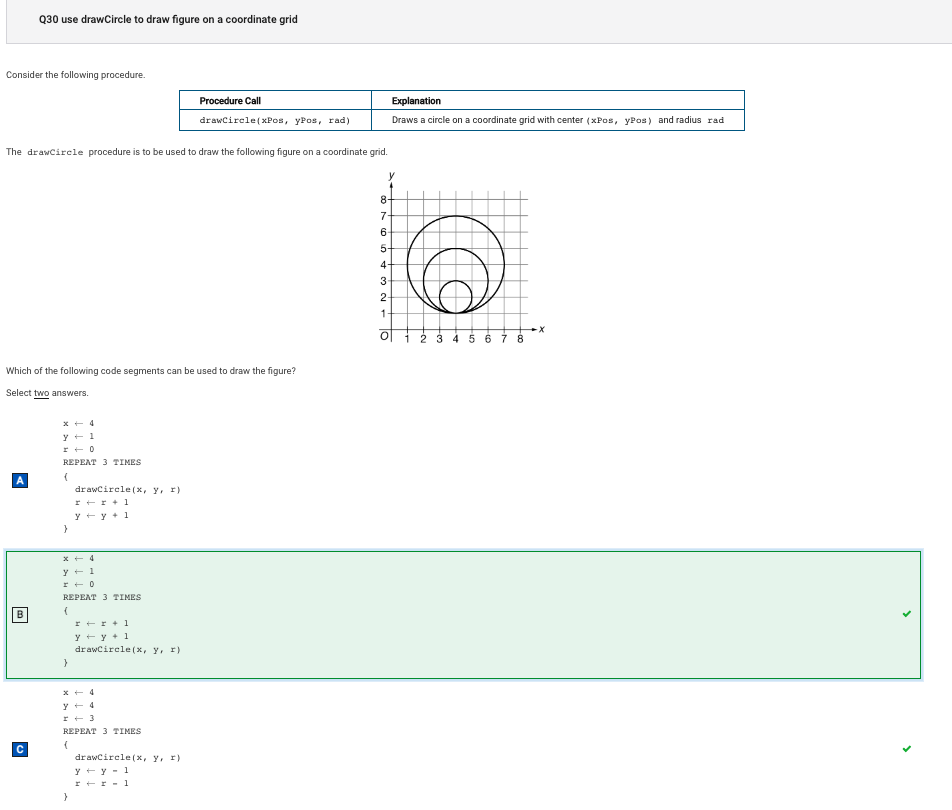The width and height of the screenshot is (952, 810).
Task: Click the Q30 question title text
Action: [x=168, y=19]
